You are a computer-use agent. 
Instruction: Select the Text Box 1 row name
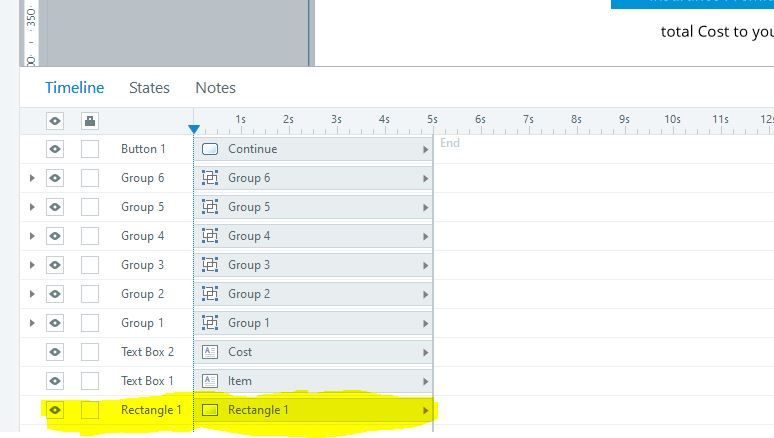click(147, 381)
